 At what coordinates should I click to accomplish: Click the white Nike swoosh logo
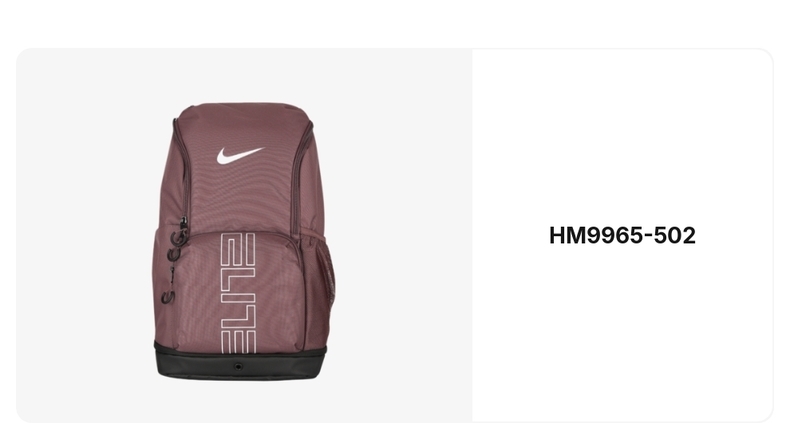point(239,156)
